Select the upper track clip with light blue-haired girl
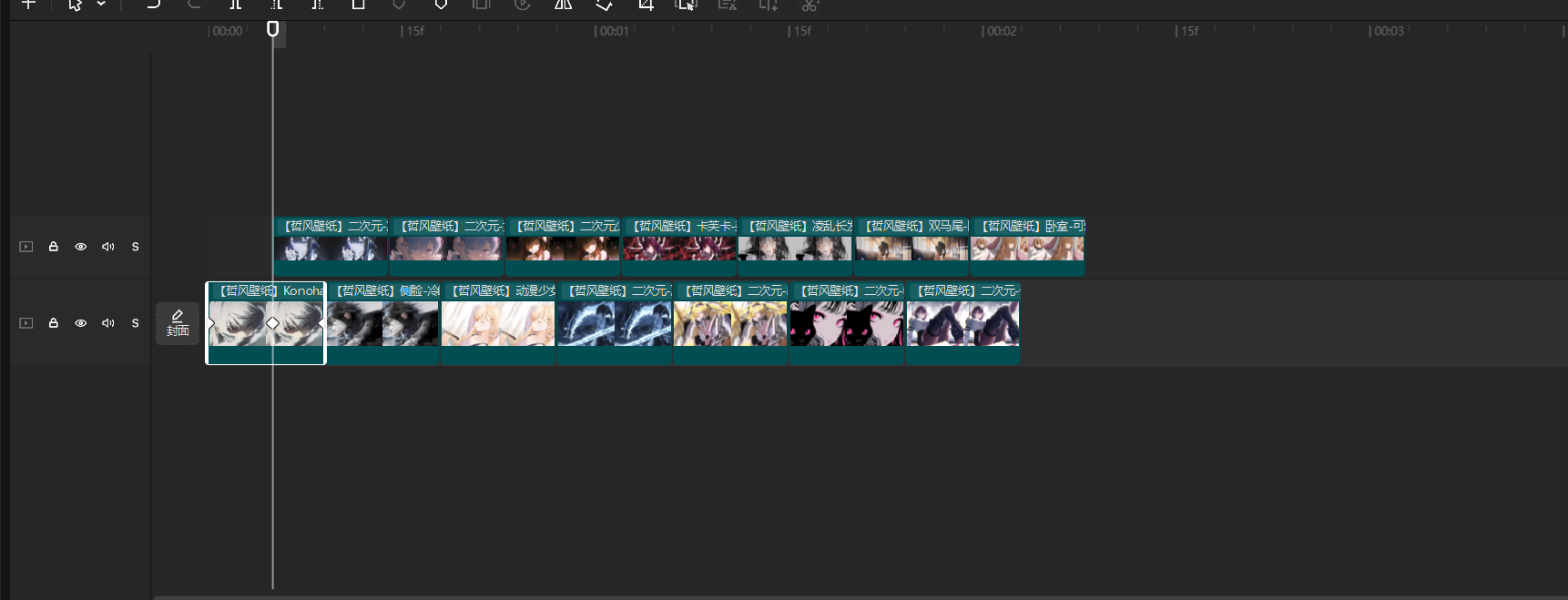The image size is (1568, 600). point(447,247)
